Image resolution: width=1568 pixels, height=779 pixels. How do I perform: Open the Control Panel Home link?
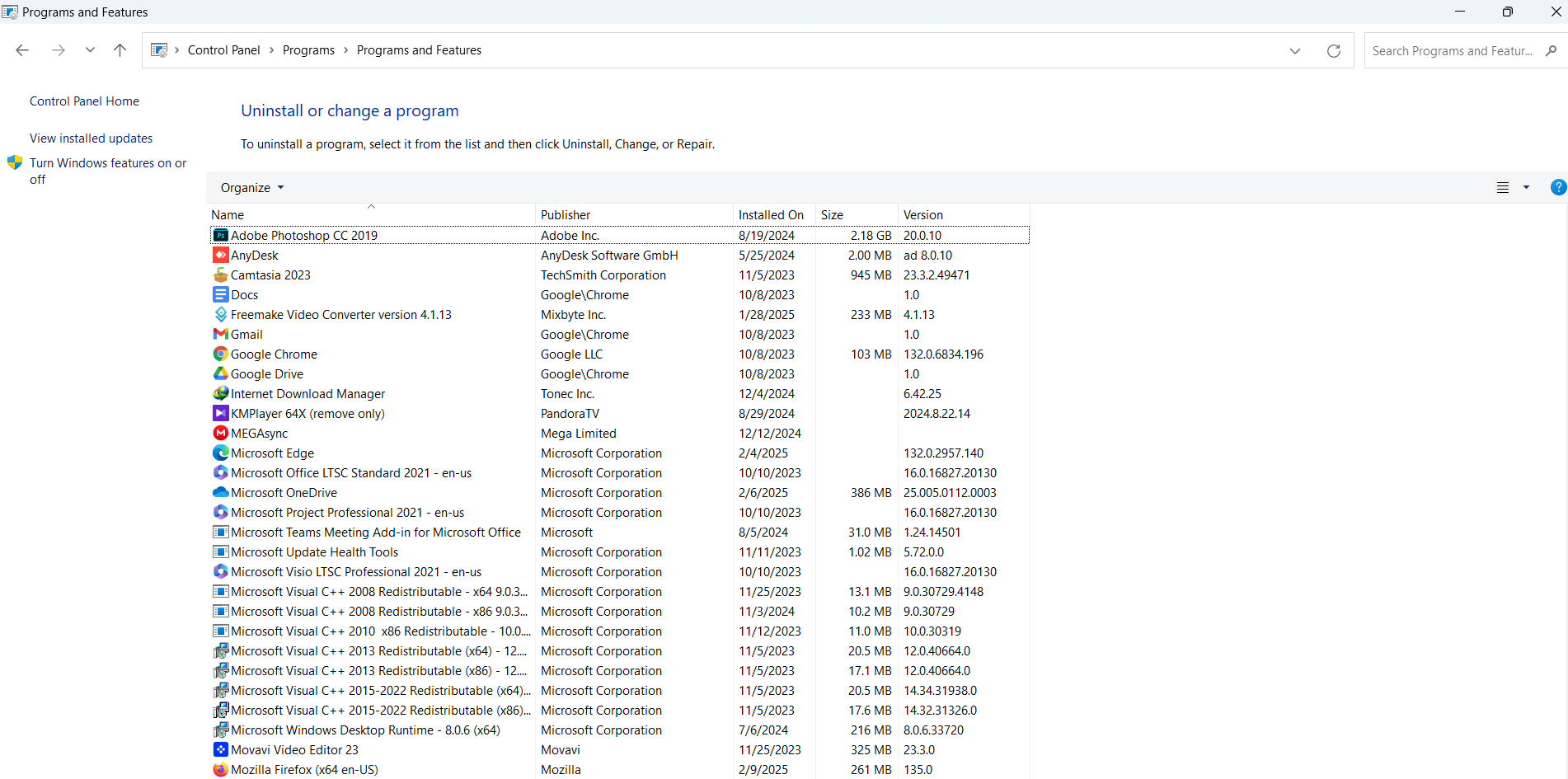click(84, 101)
